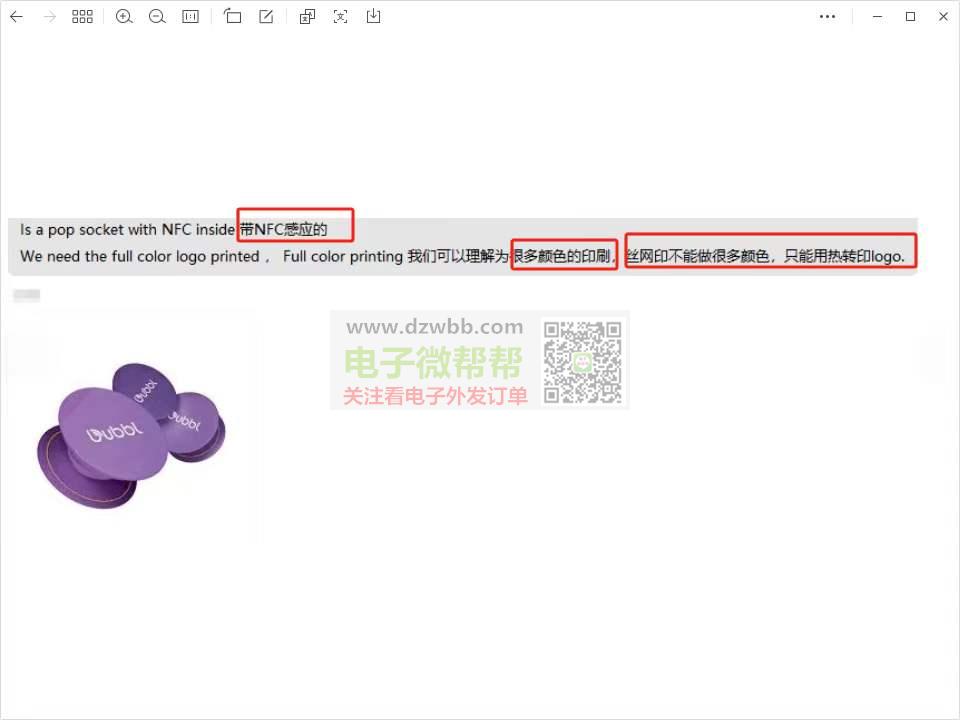
Task: Click the purple pop socket product photo
Action: (x=130, y=435)
